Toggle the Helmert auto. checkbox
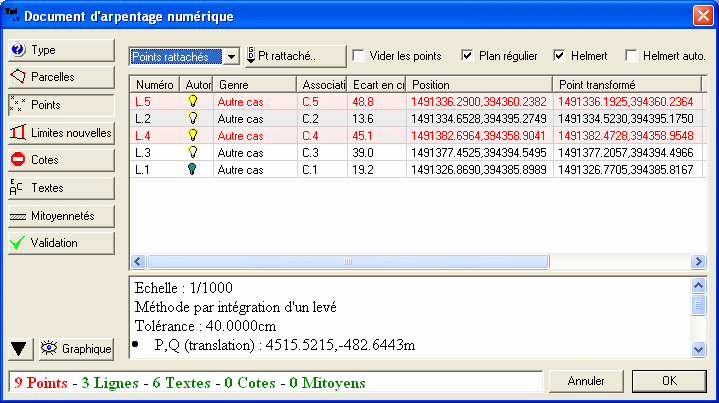This screenshot has height=403, width=719. tap(631, 56)
